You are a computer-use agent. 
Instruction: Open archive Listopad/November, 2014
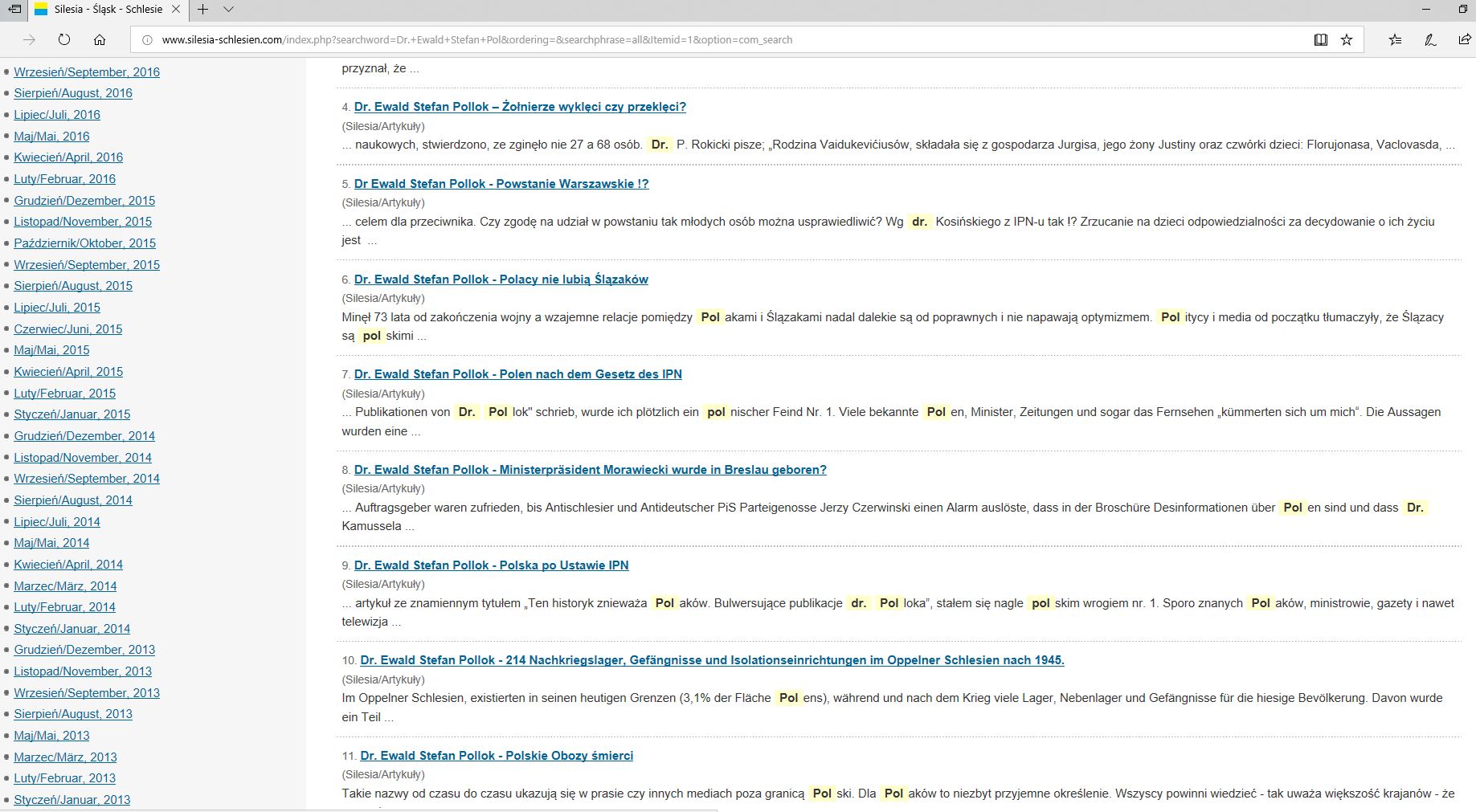pos(83,458)
